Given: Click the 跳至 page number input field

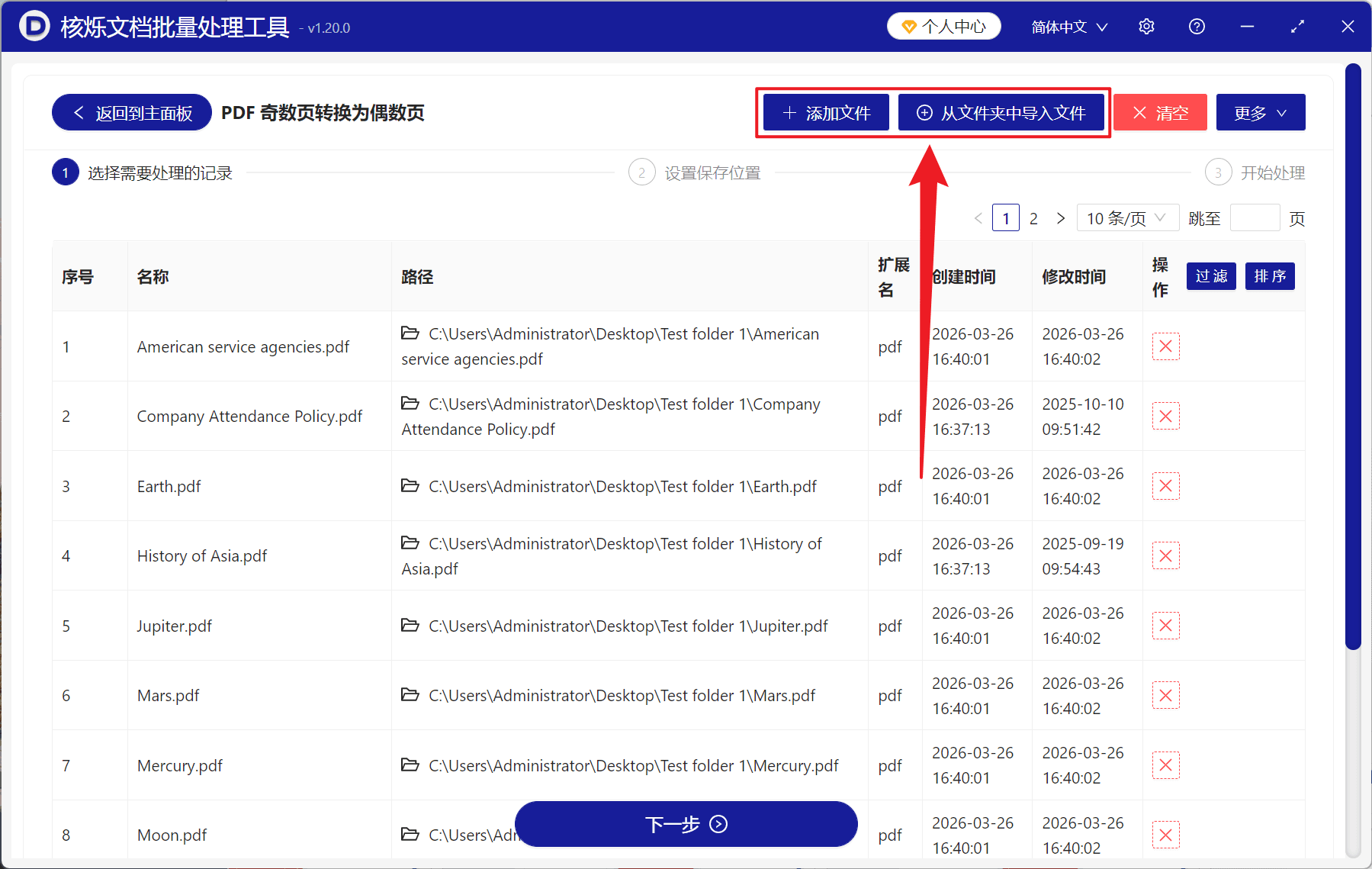Looking at the screenshot, I should coord(1255,217).
